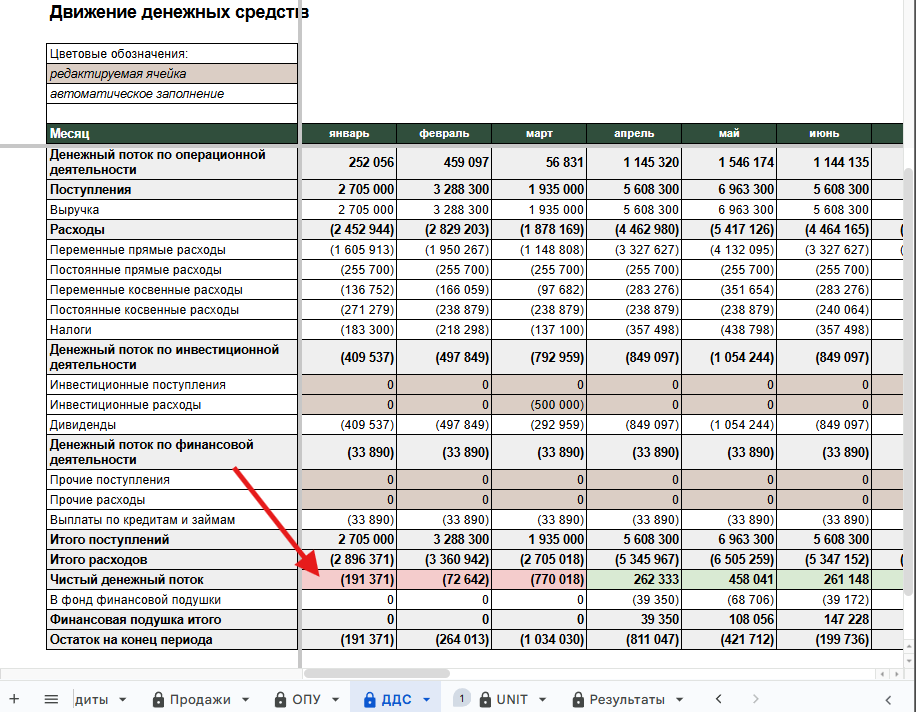The height and width of the screenshot is (712, 916).
Task: Open dropdown arrow of Результаты tab
Action: pos(679,700)
